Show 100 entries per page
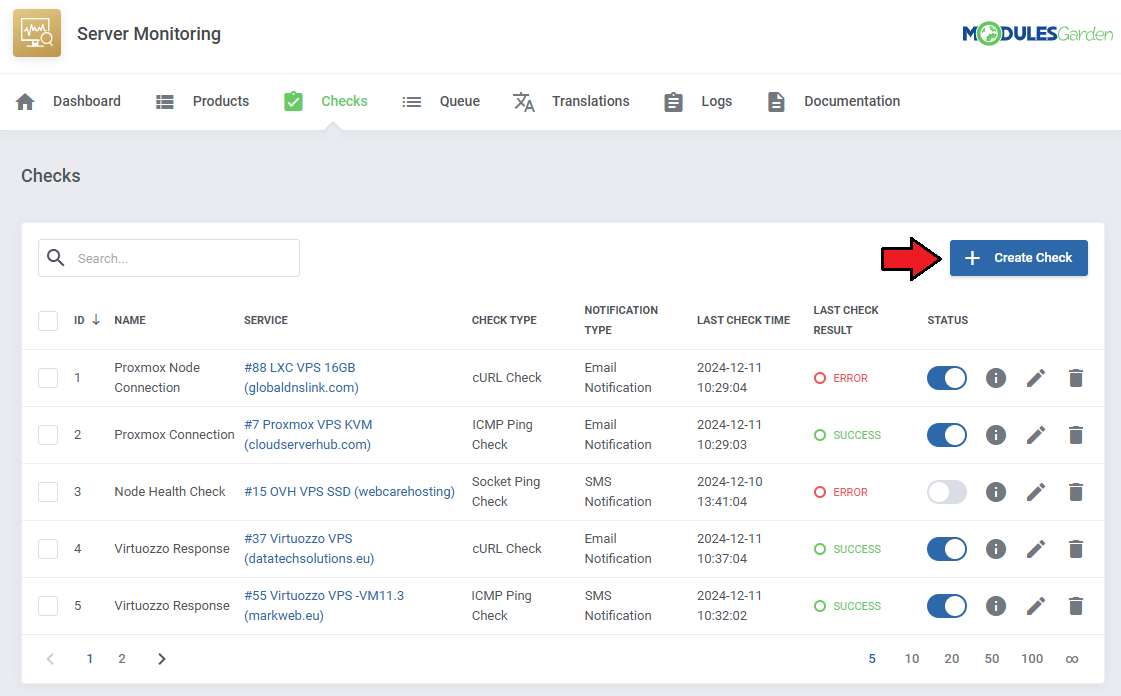The image size is (1121, 696). 1032,659
